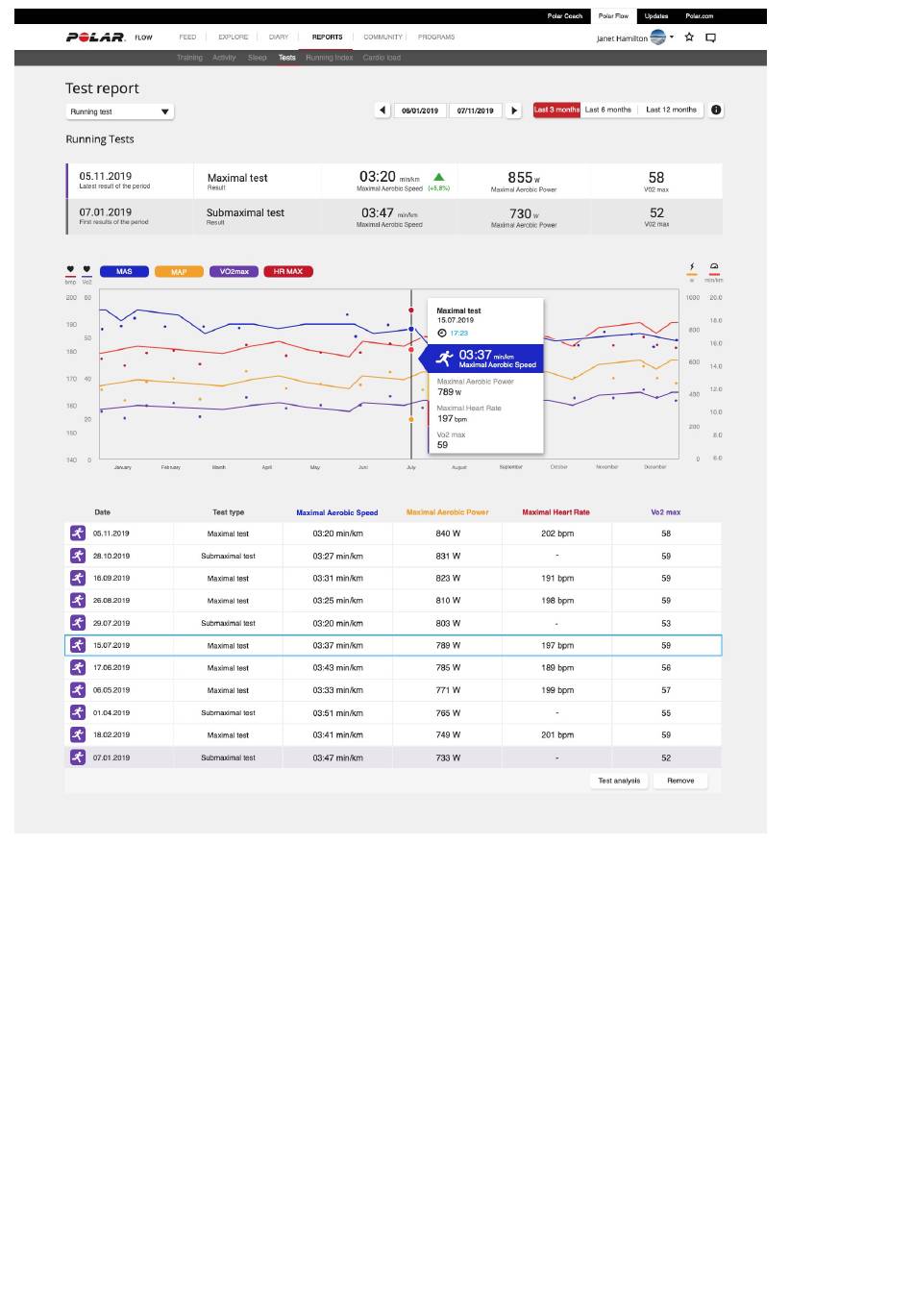Click the Remove button

pos(680,781)
